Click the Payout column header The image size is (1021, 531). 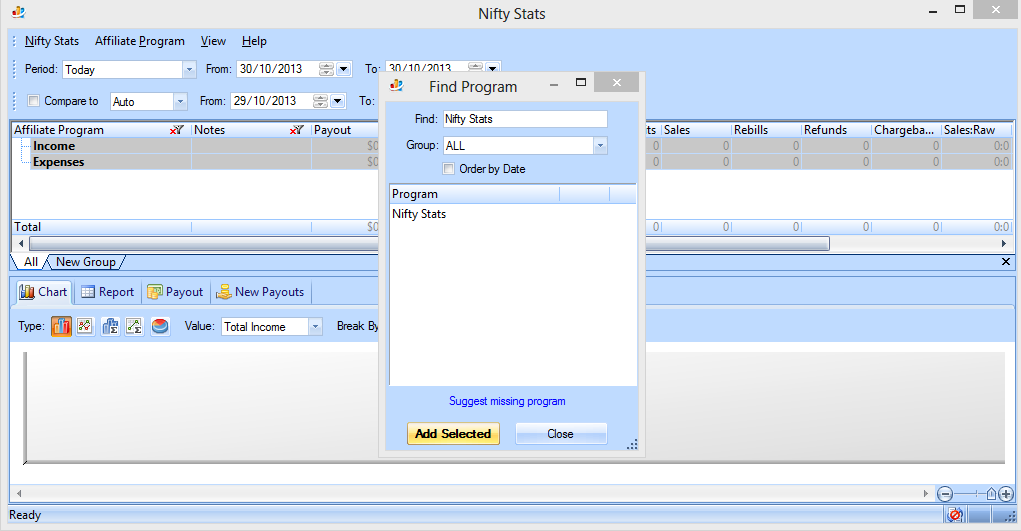(345, 130)
